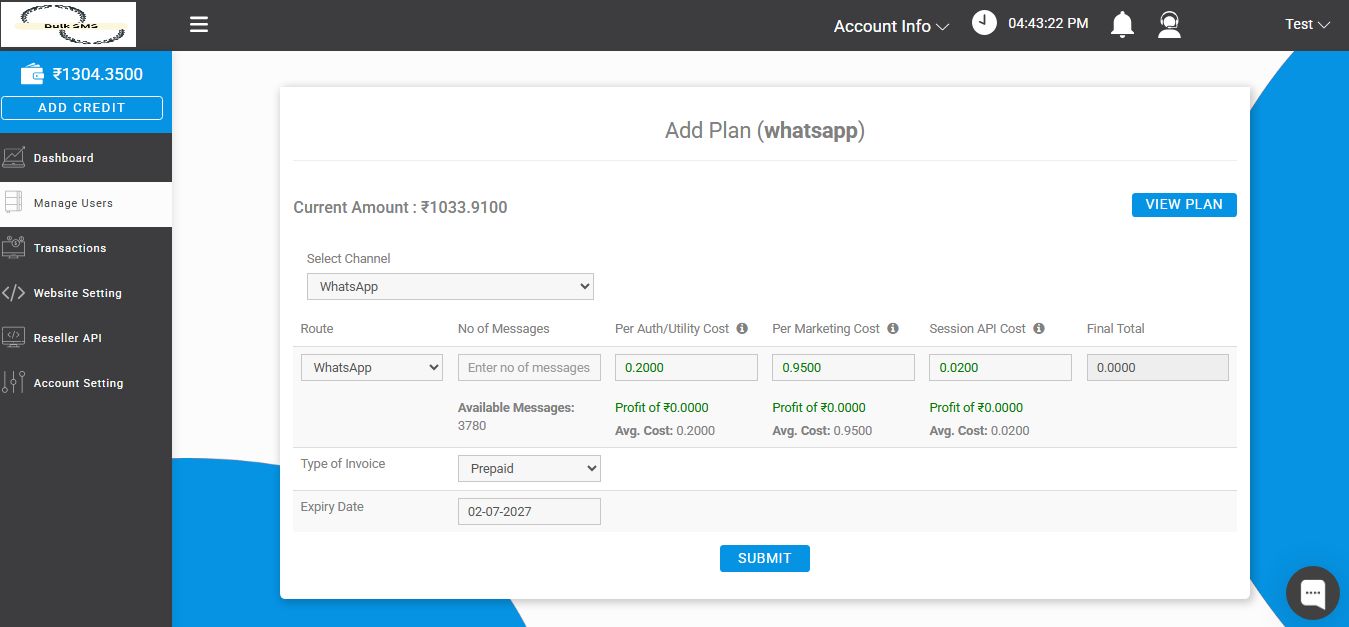Click the VIEW PLAN button
The image size is (1349, 627).
[x=1184, y=204]
